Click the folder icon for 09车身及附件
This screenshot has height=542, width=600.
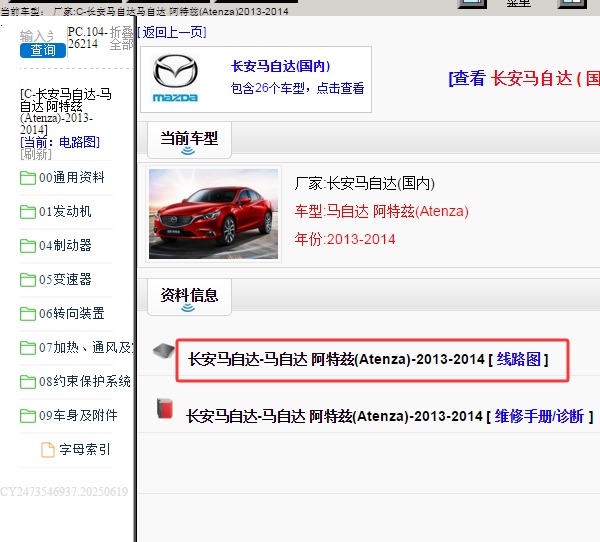pyautogui.click(x=28, y=416)
